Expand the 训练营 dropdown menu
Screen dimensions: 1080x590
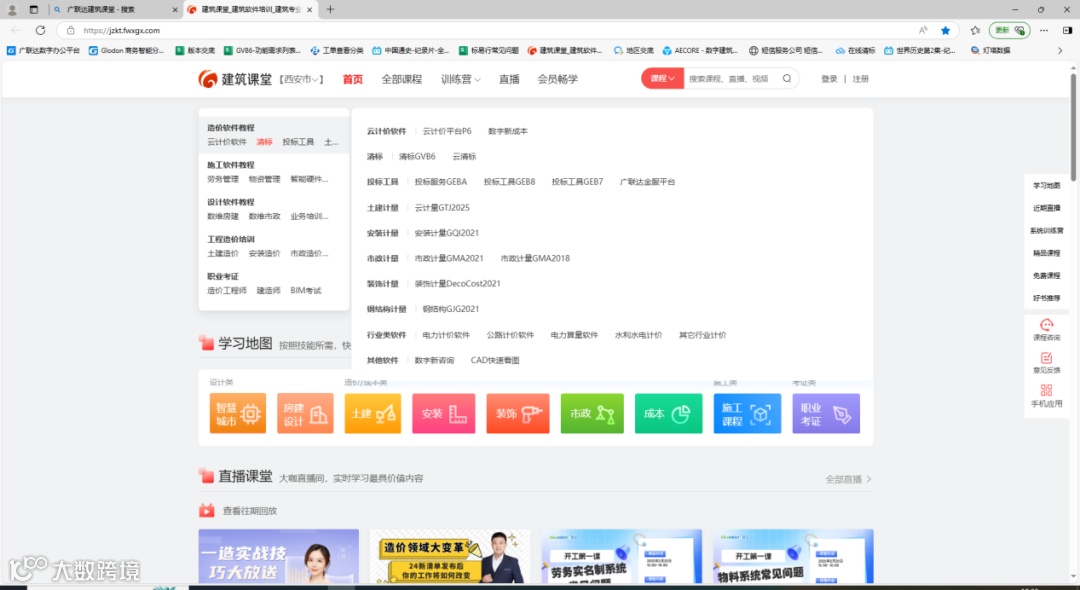[461, 79]
